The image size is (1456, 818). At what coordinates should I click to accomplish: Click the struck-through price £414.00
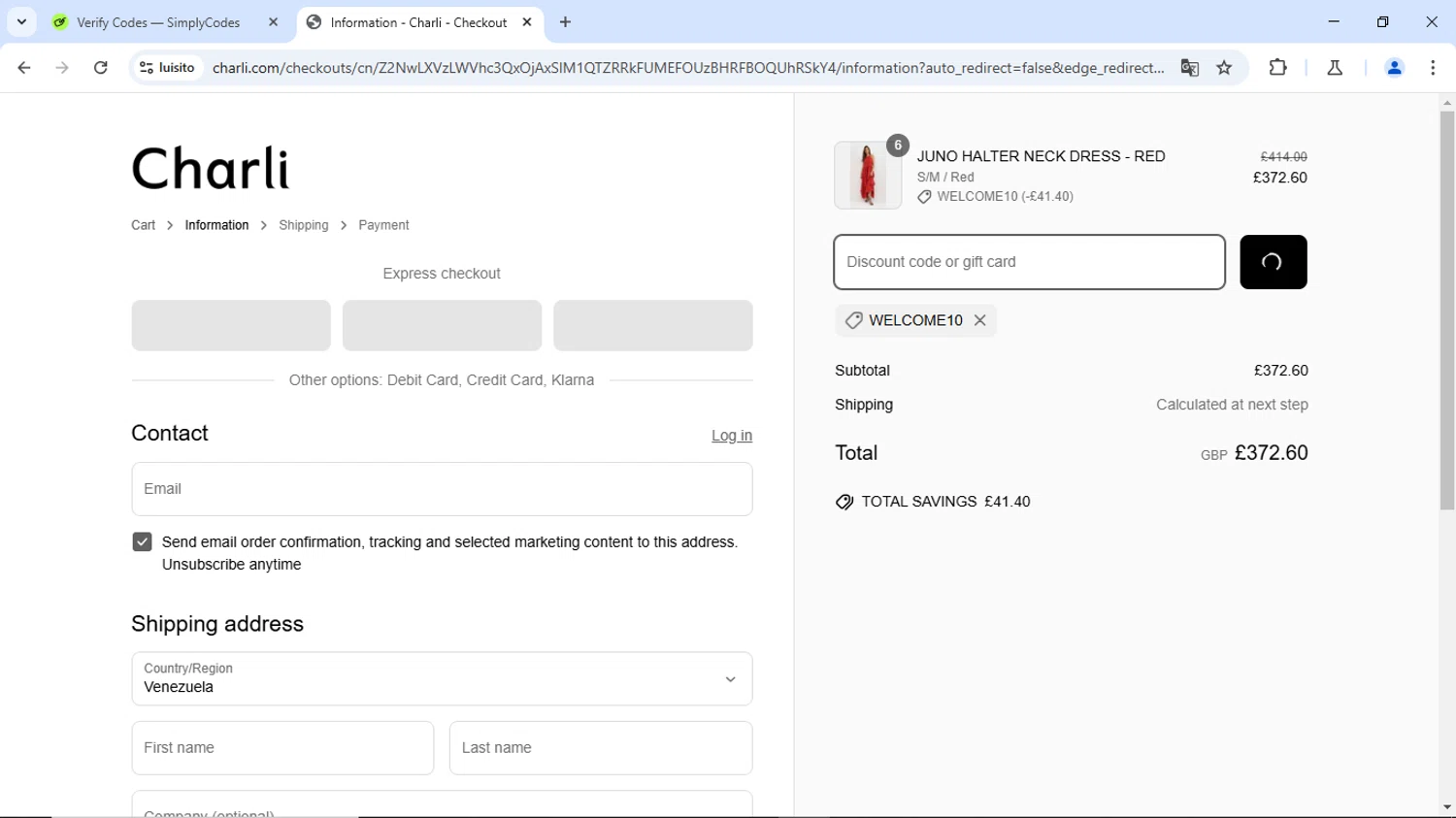[1283, 156]
